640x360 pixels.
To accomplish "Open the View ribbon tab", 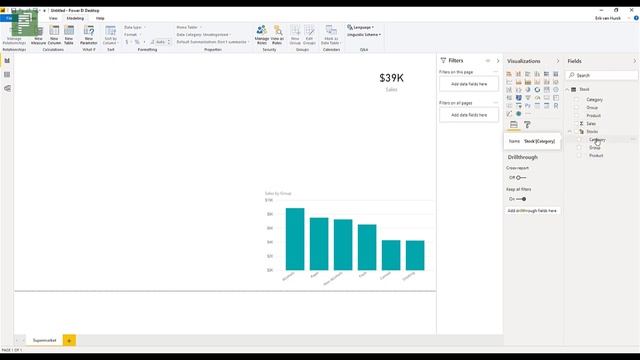I will click(53, 18).
